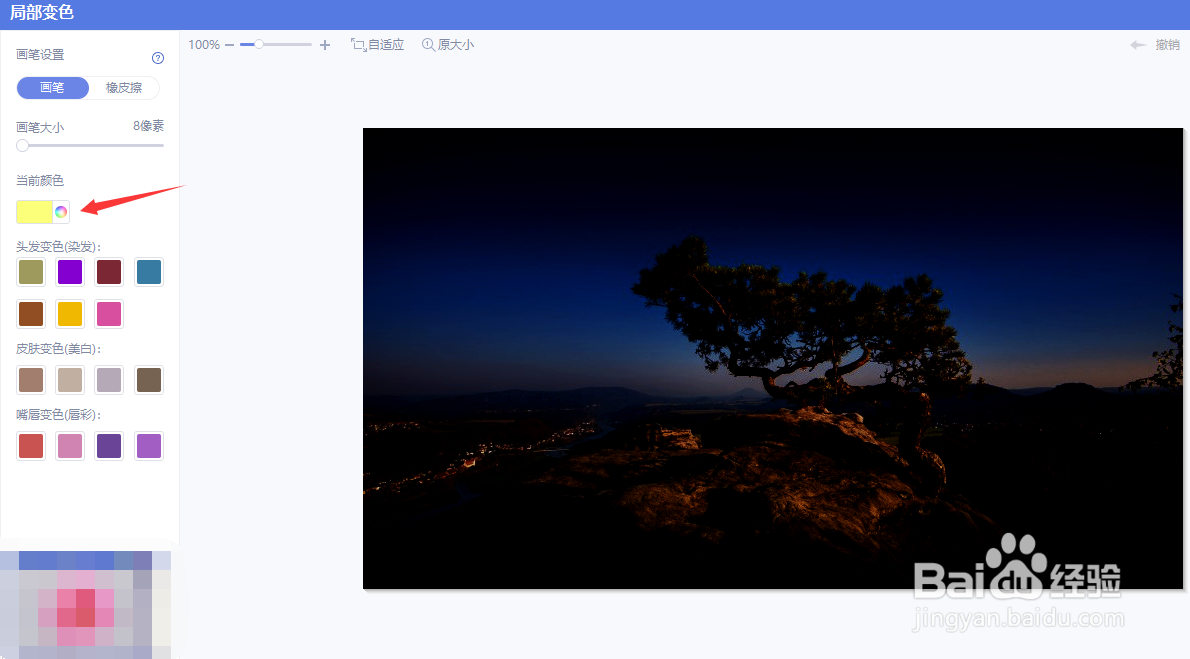Open the rainbow color picker icon

point(61,211)
